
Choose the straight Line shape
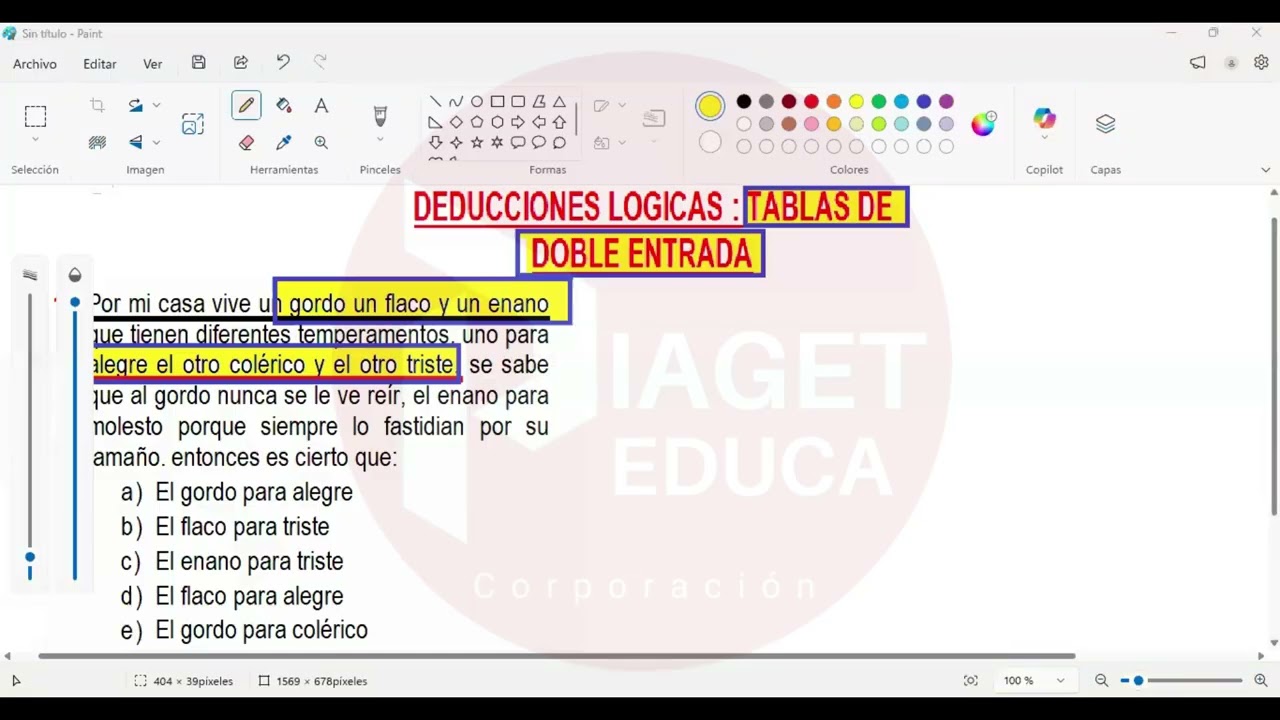[435, 101]
